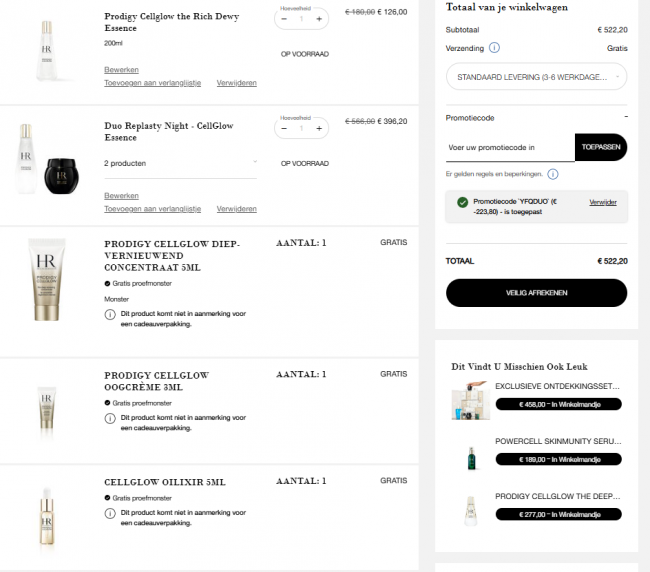Click info icon under Oogcrème 3ml
This screenshot has height=572, width=650.
pyautogui.click(x=110, y=419)
